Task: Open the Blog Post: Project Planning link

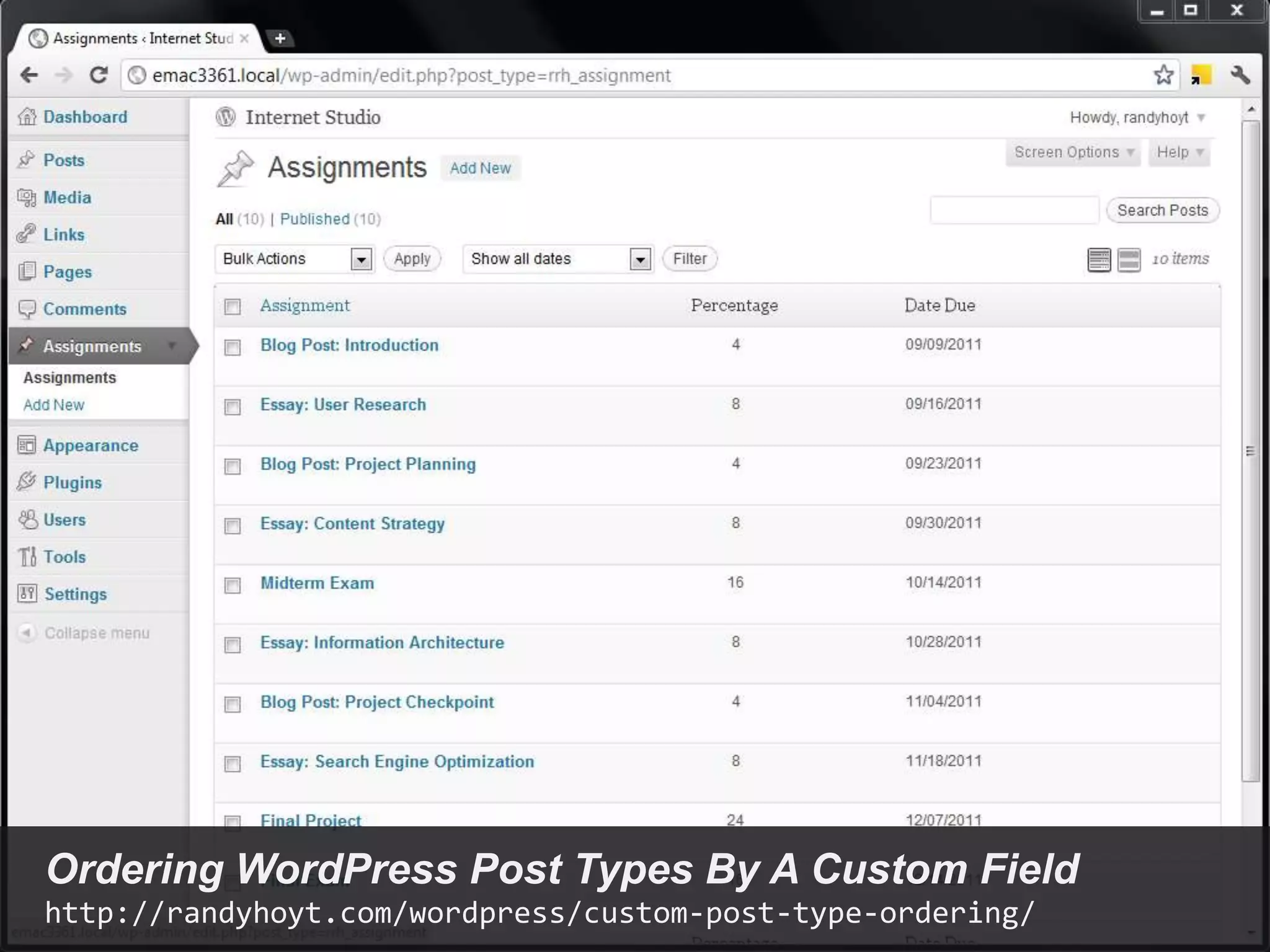Action: pos(368,464)
